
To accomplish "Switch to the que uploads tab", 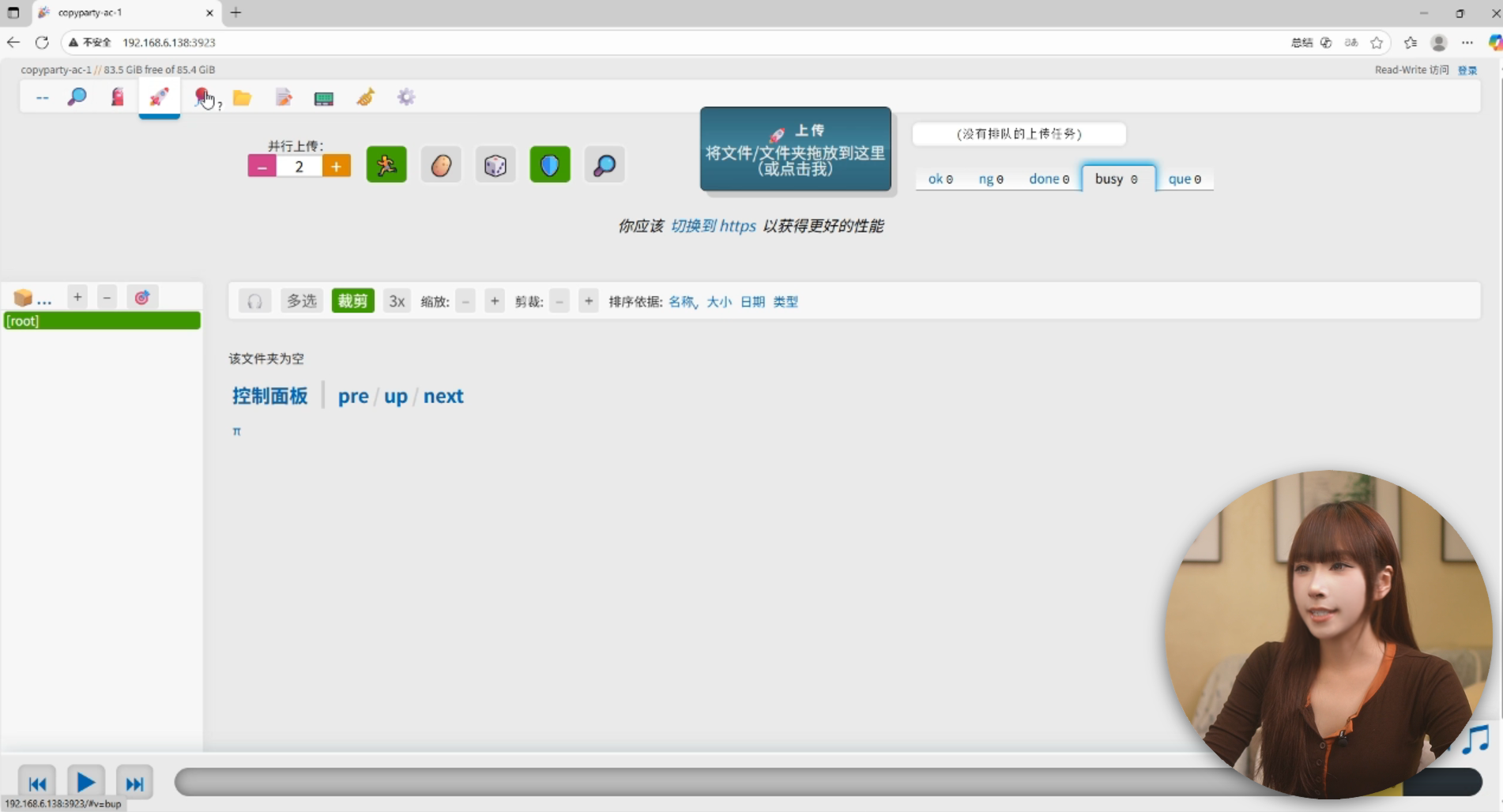I will click(1184, 179).
